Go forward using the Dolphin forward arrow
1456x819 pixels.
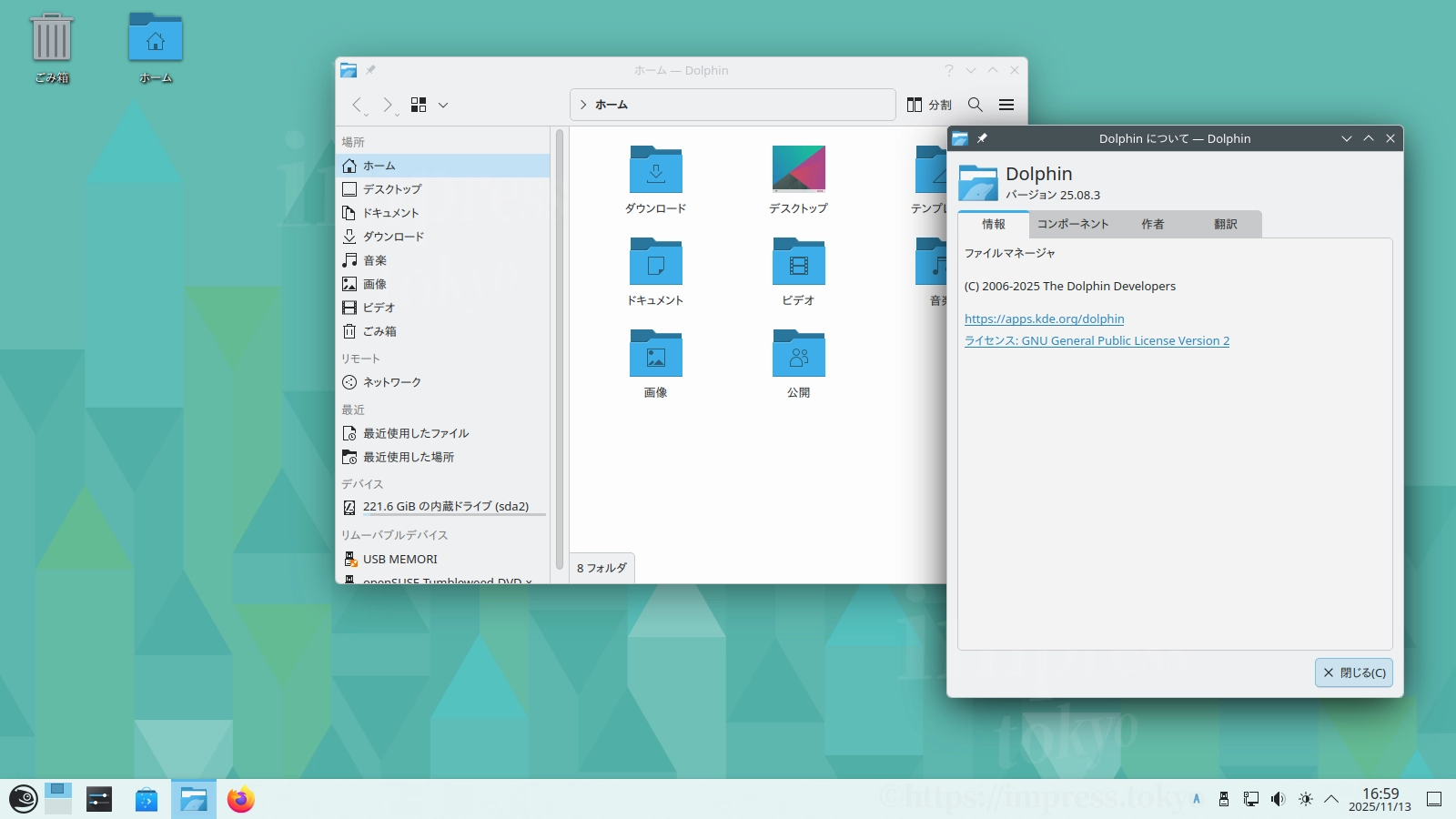click(388, 105)
